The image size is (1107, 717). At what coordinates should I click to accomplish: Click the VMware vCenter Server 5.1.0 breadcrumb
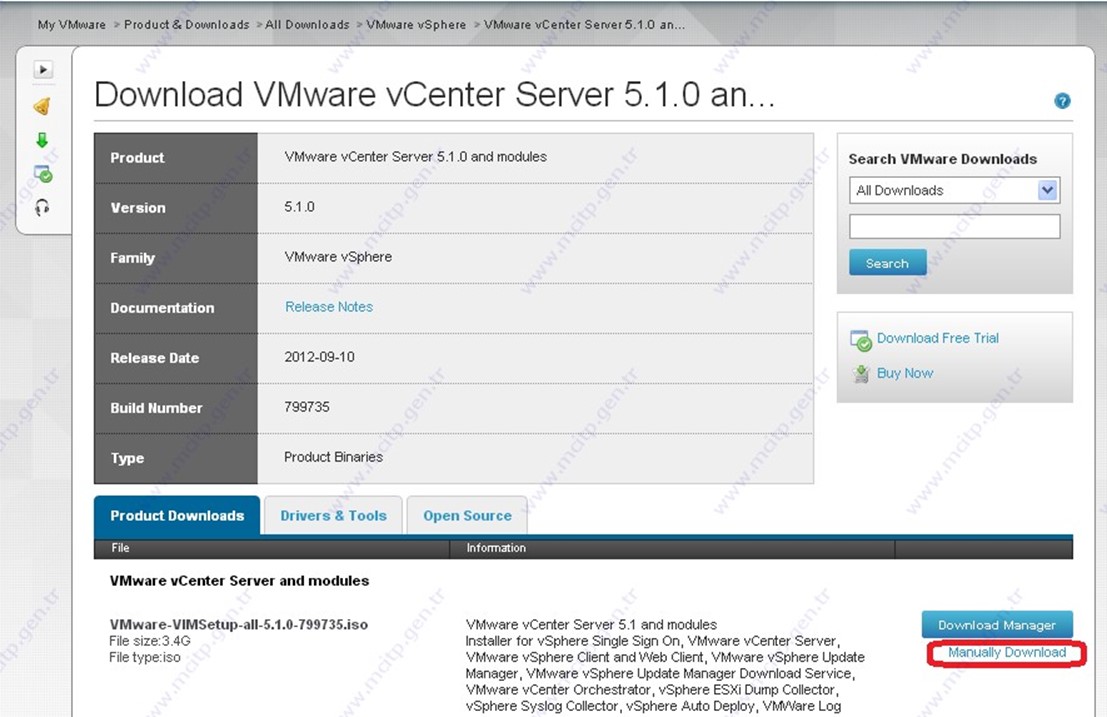pyautogui.click(x=584, y=25)
